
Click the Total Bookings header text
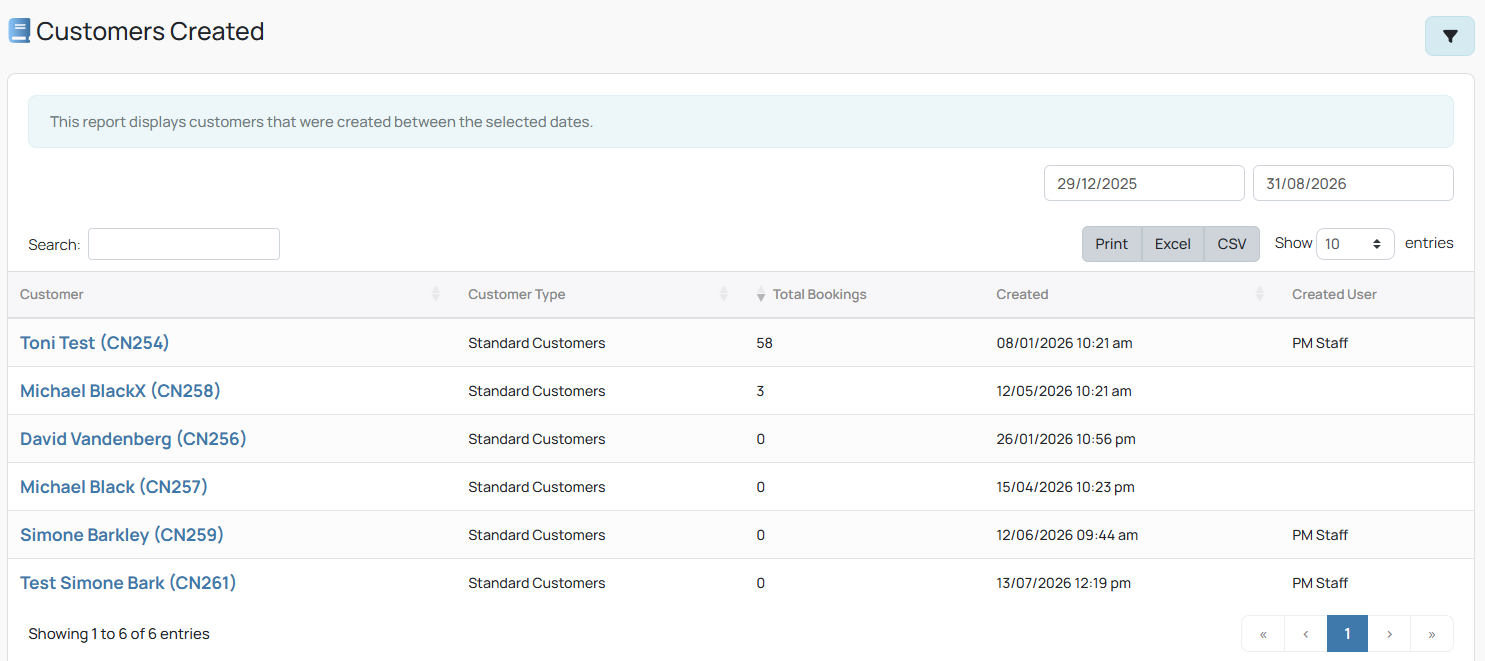point(820,294)
